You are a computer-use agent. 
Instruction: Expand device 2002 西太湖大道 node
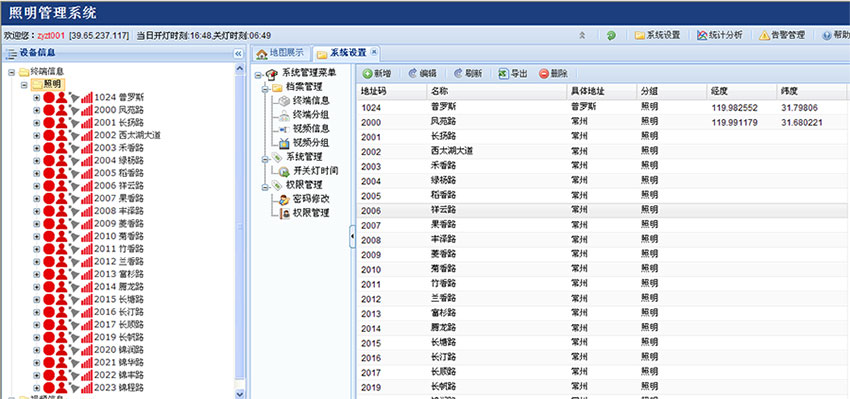coord(36,136)
